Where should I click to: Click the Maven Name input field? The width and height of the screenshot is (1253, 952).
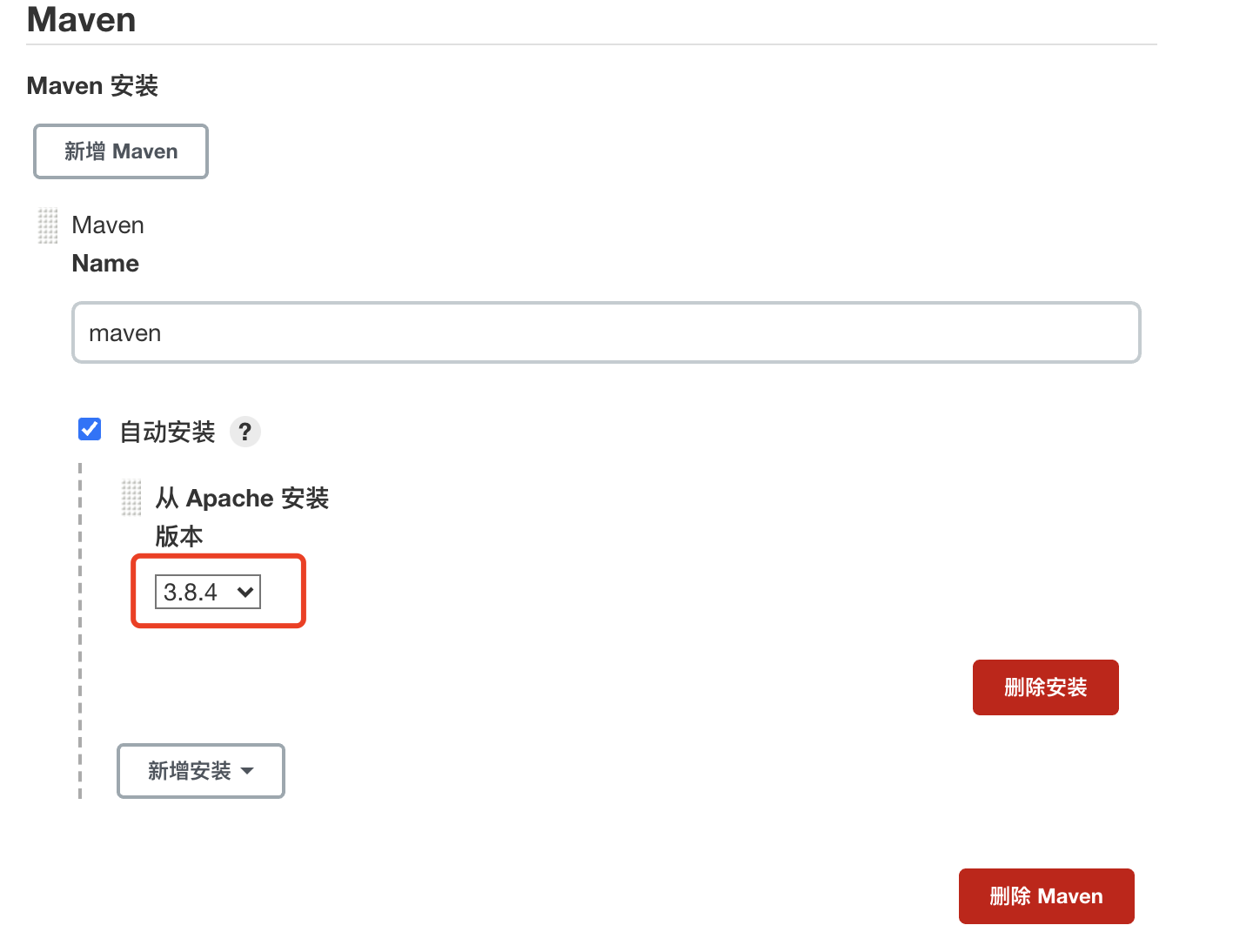[x=606, y=332]
